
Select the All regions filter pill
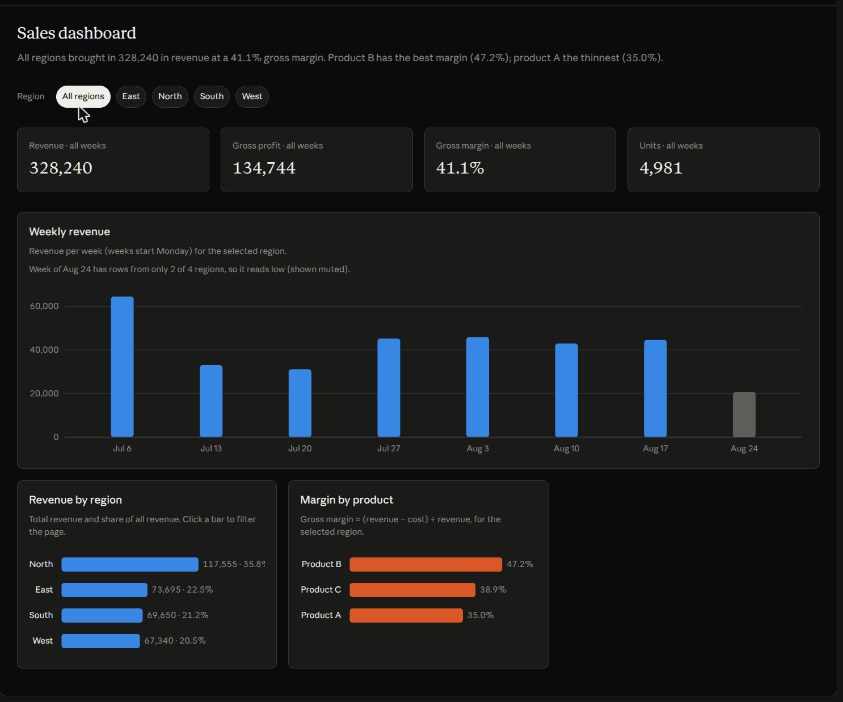[x=83, y=97]
